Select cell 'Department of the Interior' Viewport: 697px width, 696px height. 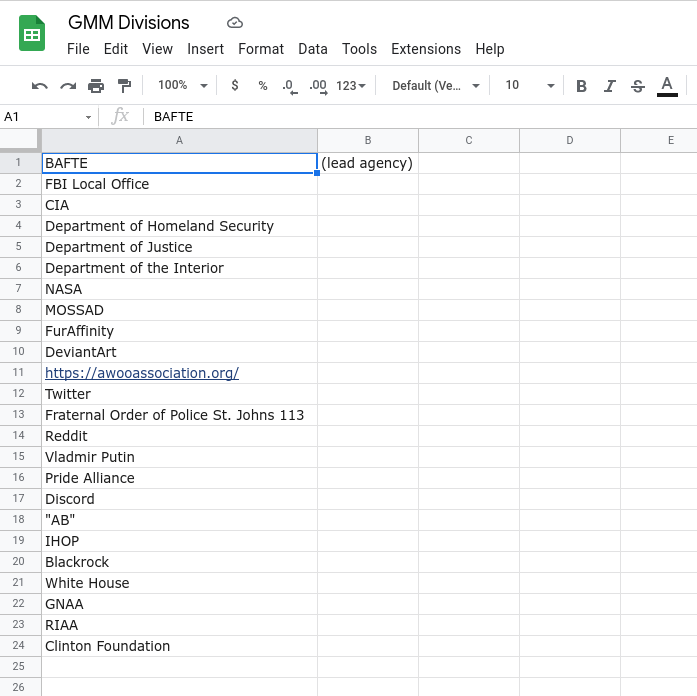(179, 268)
